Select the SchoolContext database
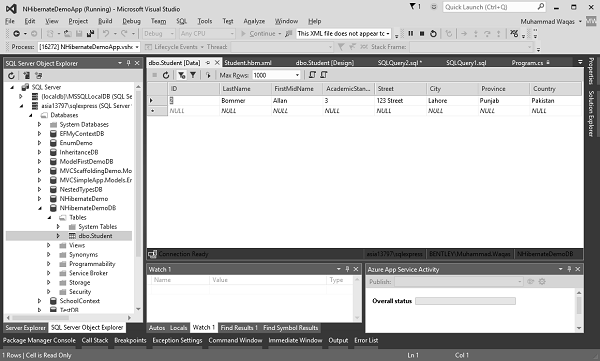 pyautogui.click(x=80, y=301)
